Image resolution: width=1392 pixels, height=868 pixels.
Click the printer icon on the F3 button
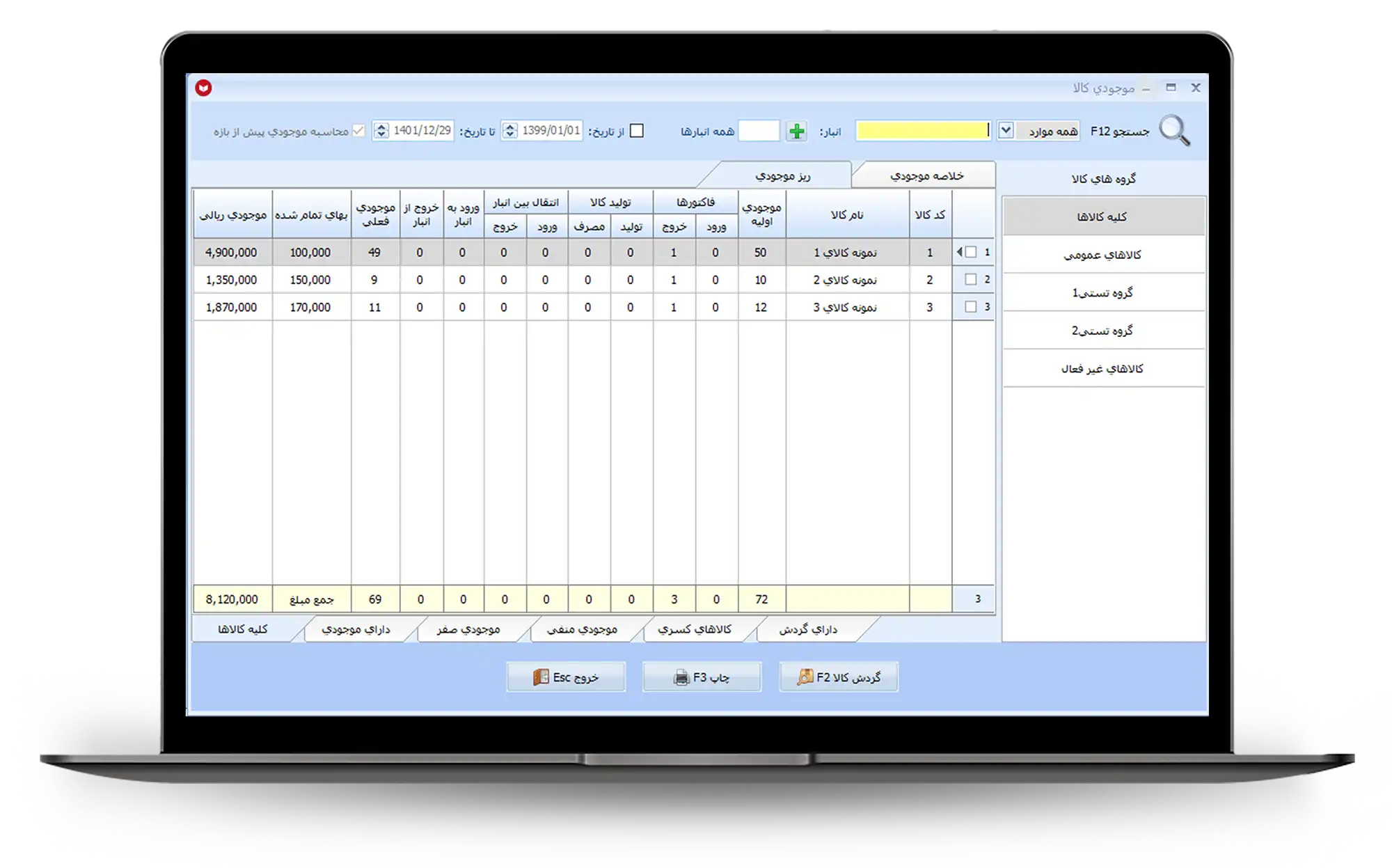coord(681,677)
